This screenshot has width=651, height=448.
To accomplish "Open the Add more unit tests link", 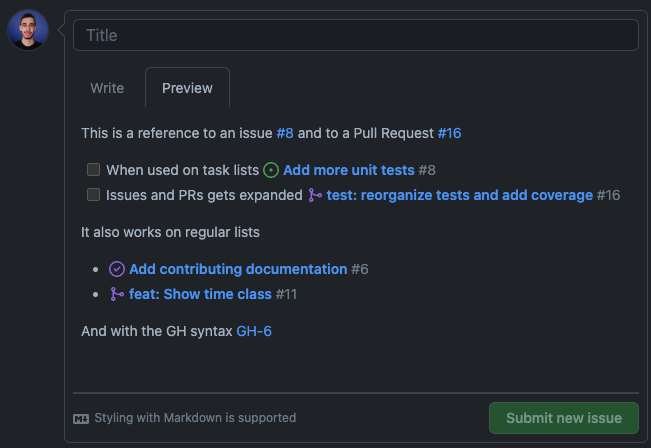I will (348, 170).
